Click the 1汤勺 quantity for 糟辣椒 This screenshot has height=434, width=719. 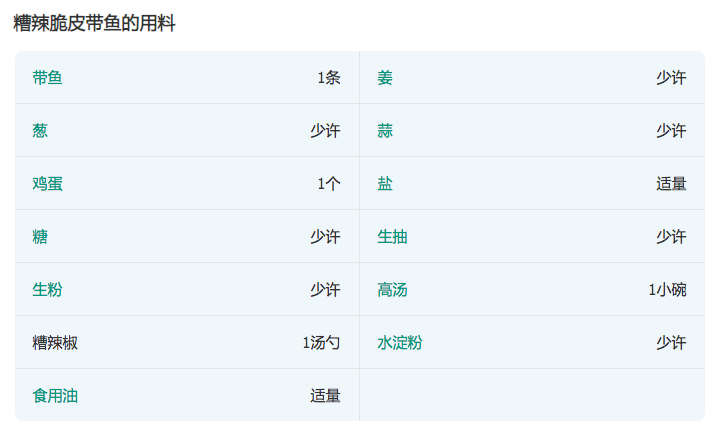[322, 343]
